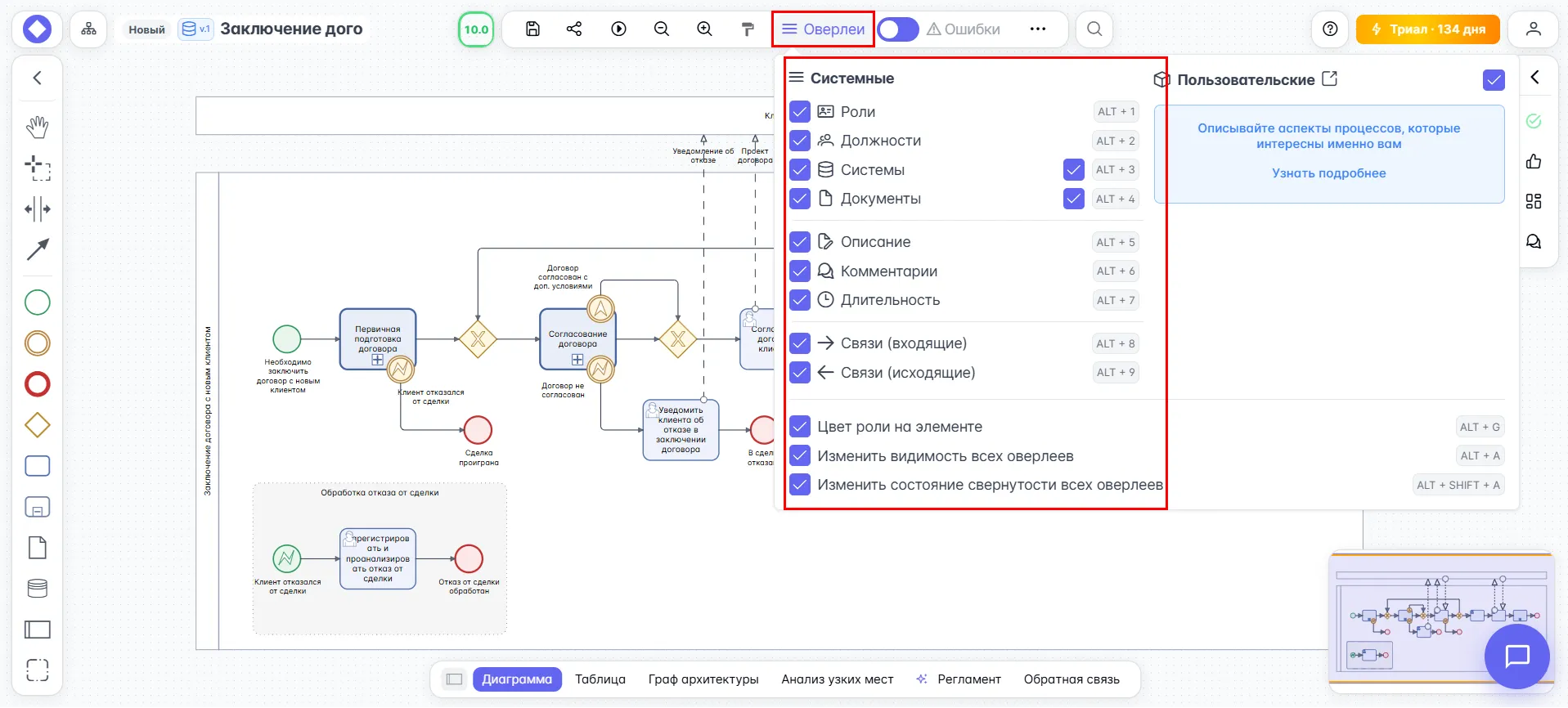Select the hand pan tool
Viewport: 1568px width, 708px height.
pos(38,127)
